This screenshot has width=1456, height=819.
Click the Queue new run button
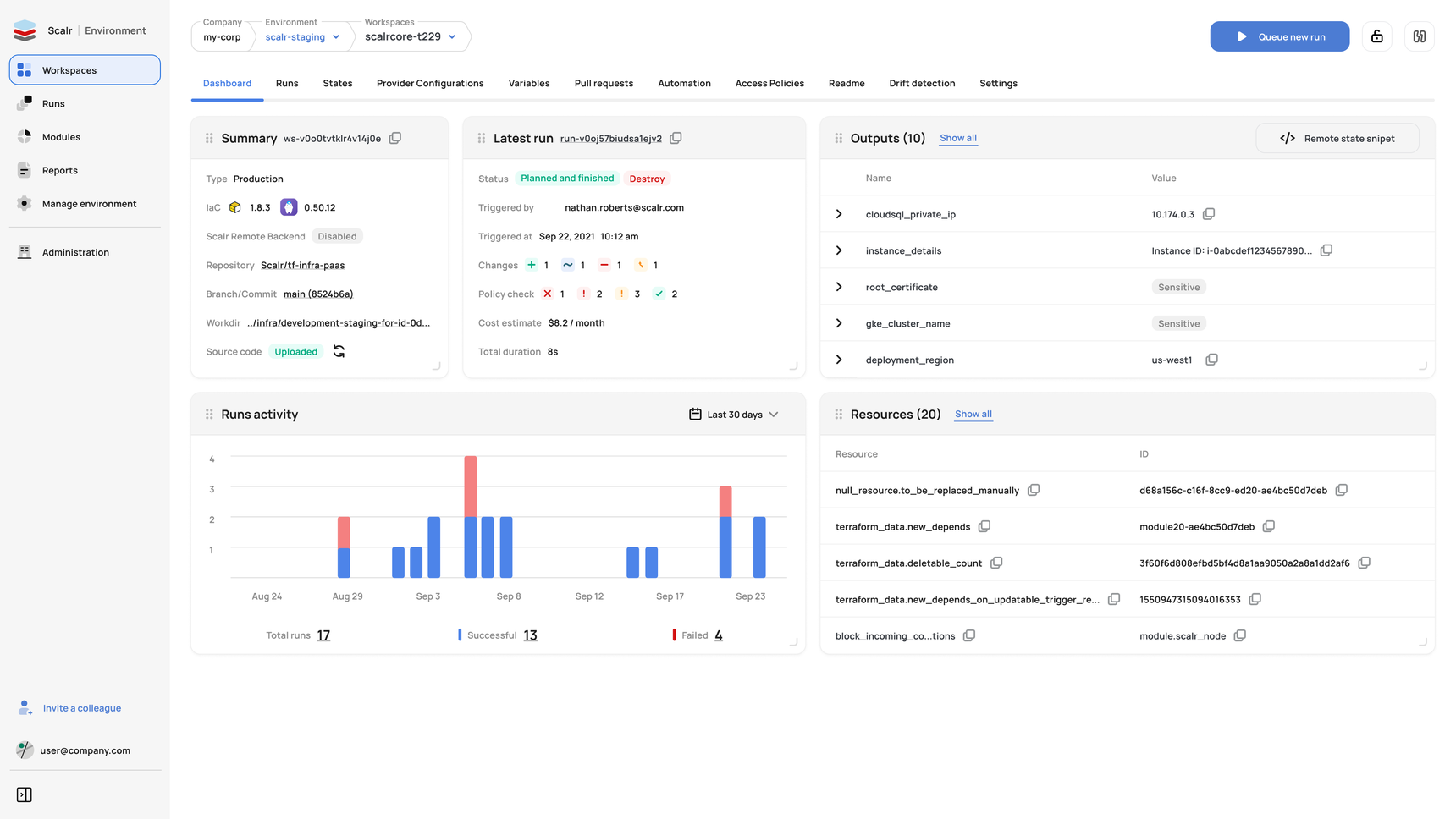coord(1279,36)
